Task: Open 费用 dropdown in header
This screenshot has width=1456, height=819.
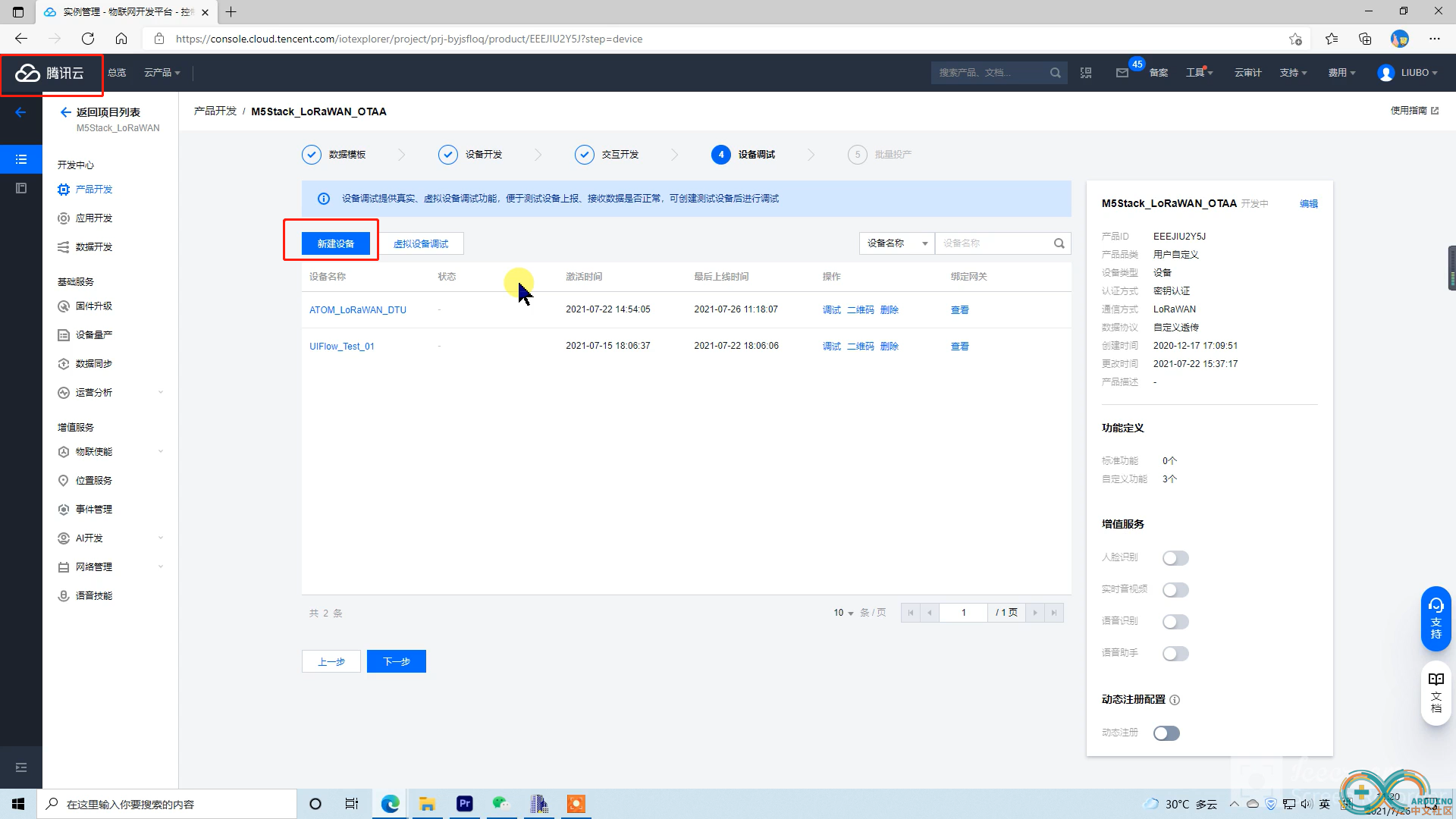Action: point(1341,73)
